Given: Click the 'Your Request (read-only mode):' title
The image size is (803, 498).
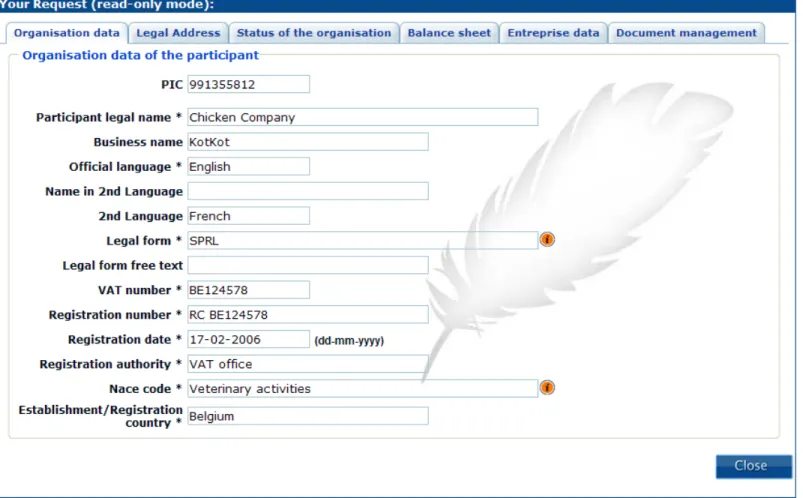Looking at the screenshot, I should click(107, 5).
